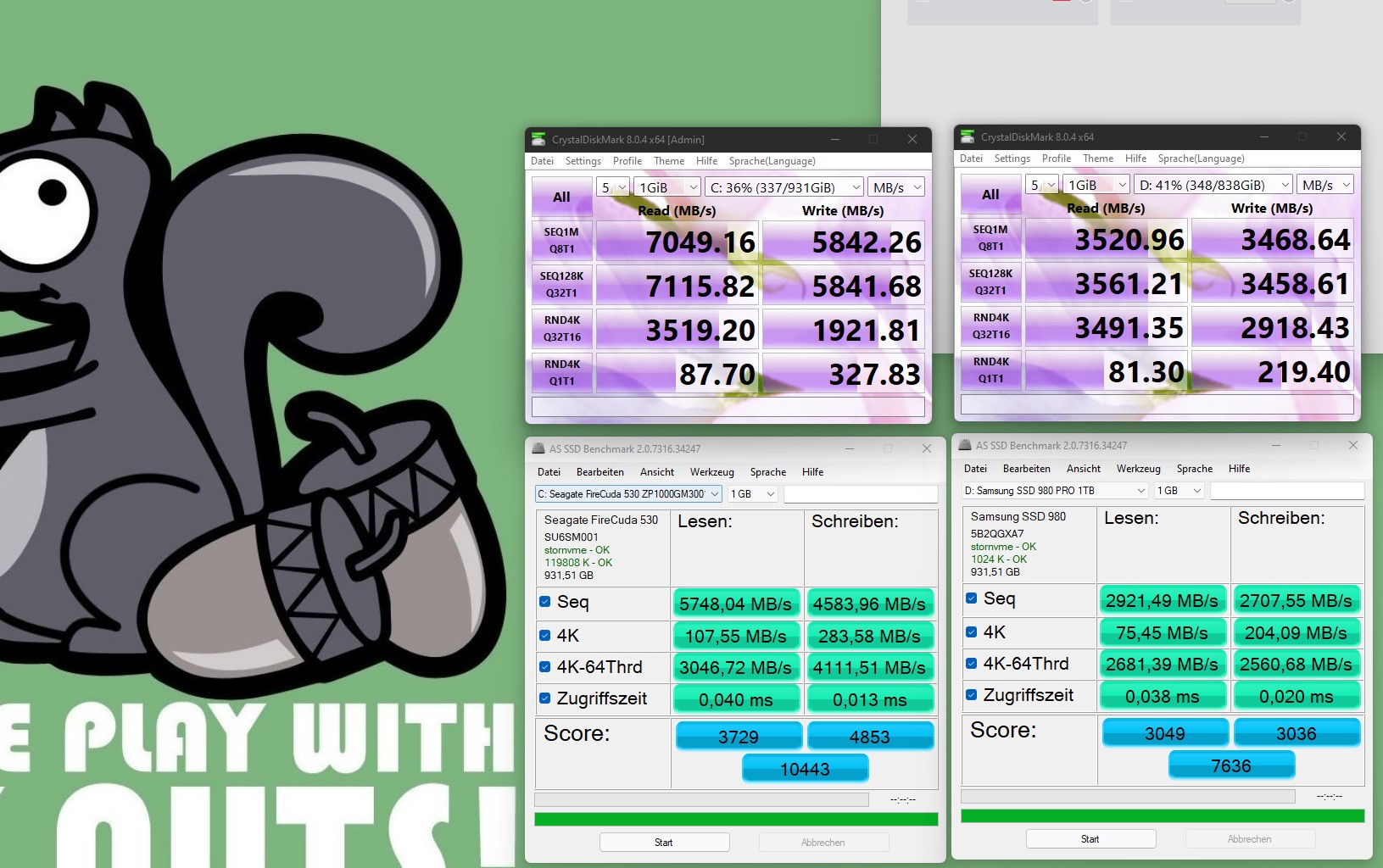The width and height of the screenshot is (1383, 868).
Task: Open drive D: 41% dropdown
Action: 1213,185
